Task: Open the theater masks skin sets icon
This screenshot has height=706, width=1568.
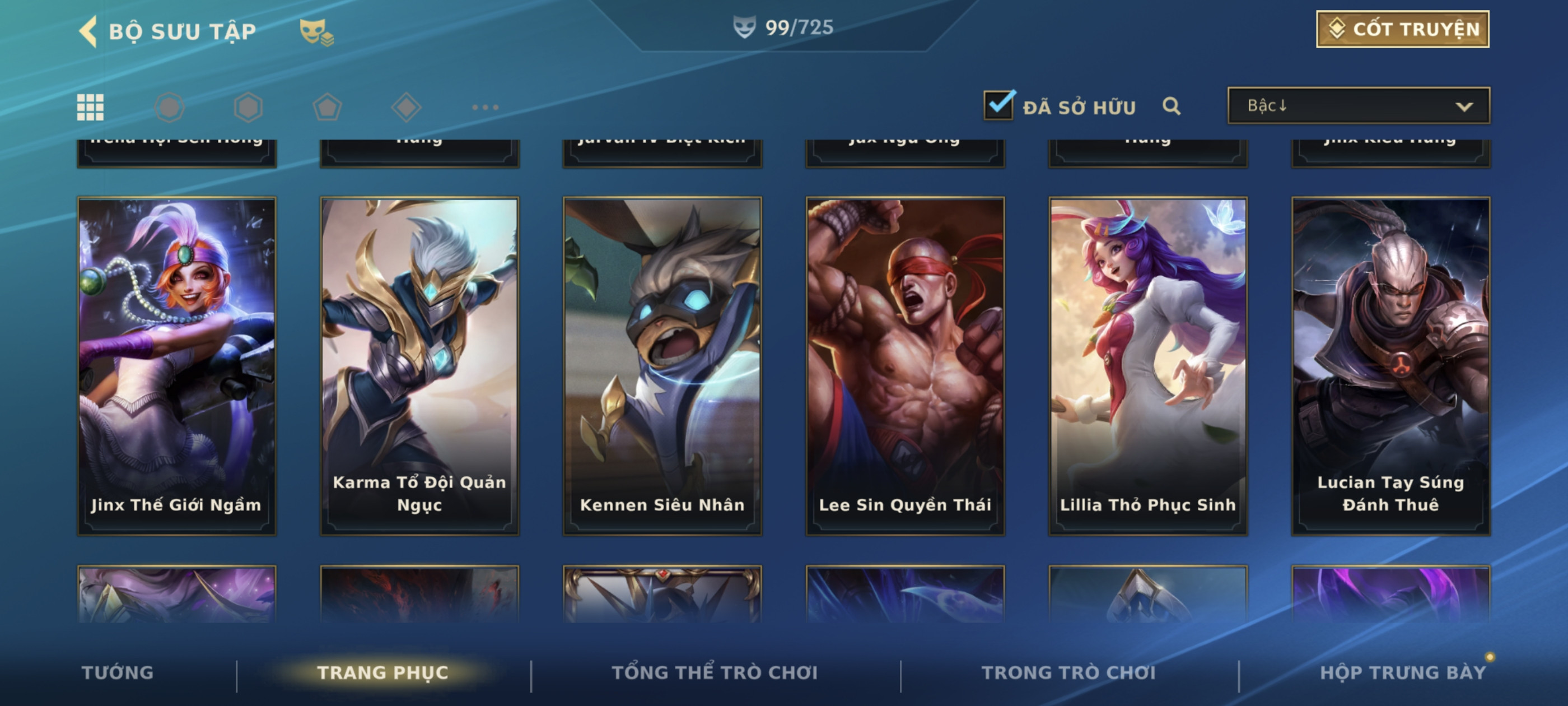Action: tap(316, 32)
